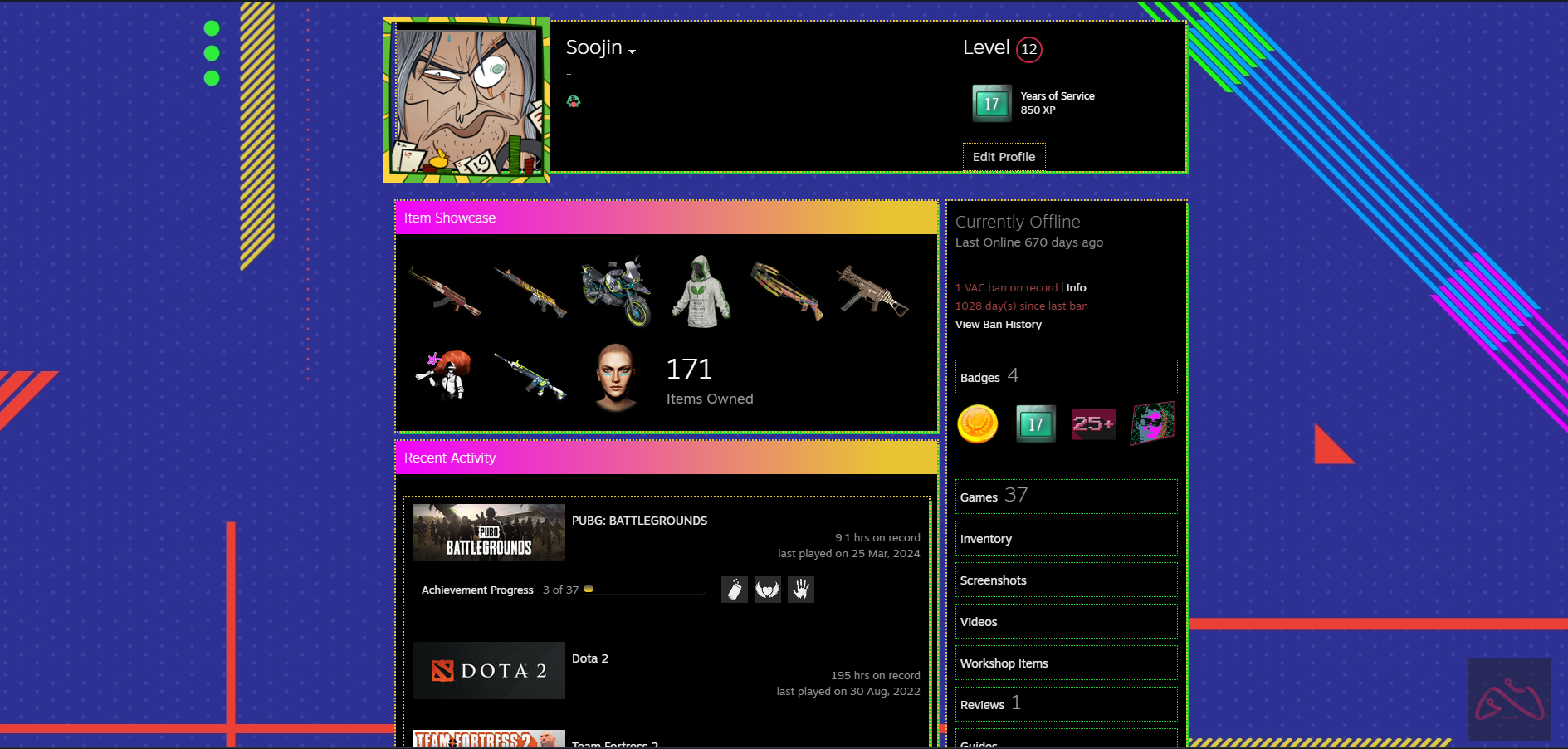Click the female face item in showcase
This screenshot has height=749, width=1568.
(616, 378)
